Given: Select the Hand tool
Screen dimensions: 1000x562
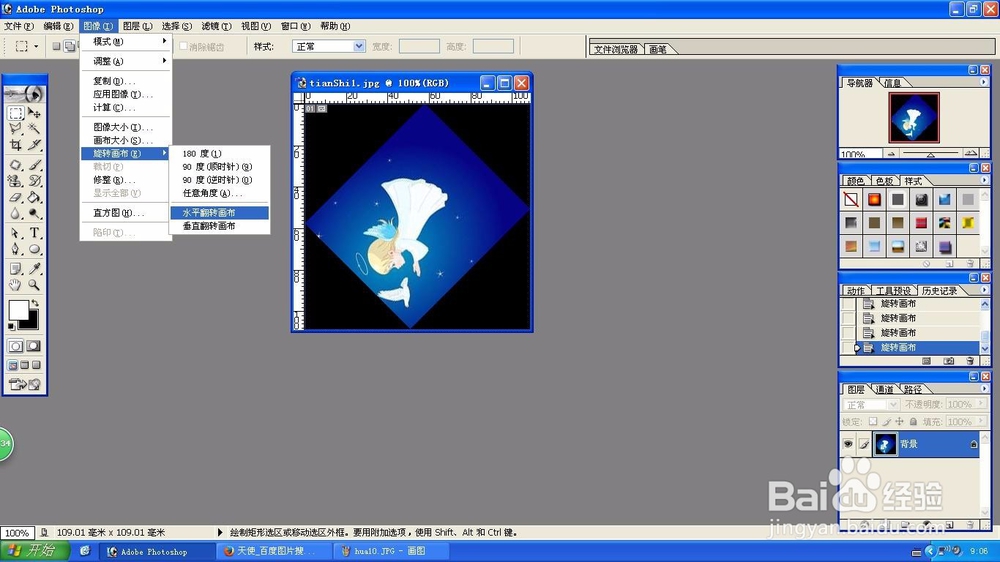Looking at the screenshot, I should click(x=16, y=285).
